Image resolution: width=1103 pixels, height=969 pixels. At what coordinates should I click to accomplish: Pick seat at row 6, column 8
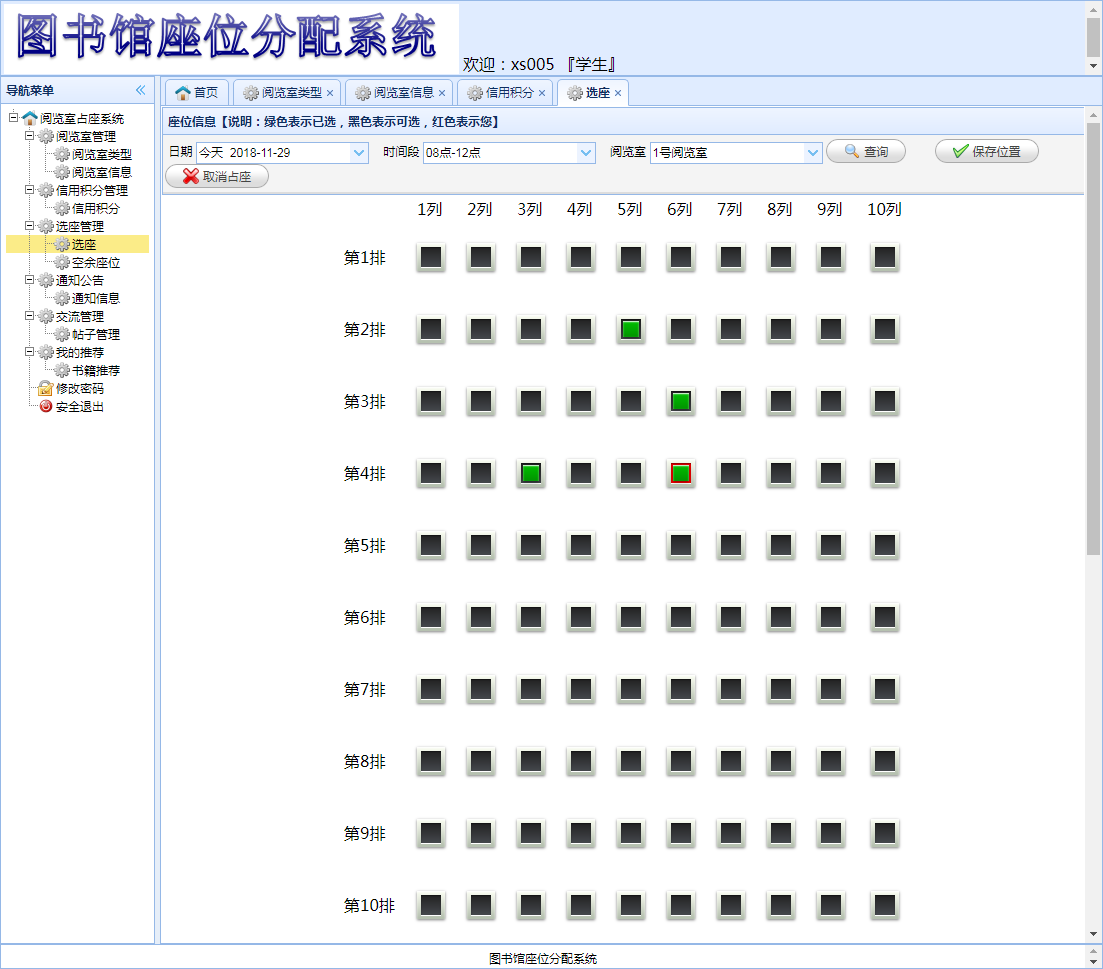pyautogui.click(x=780, y=617)
